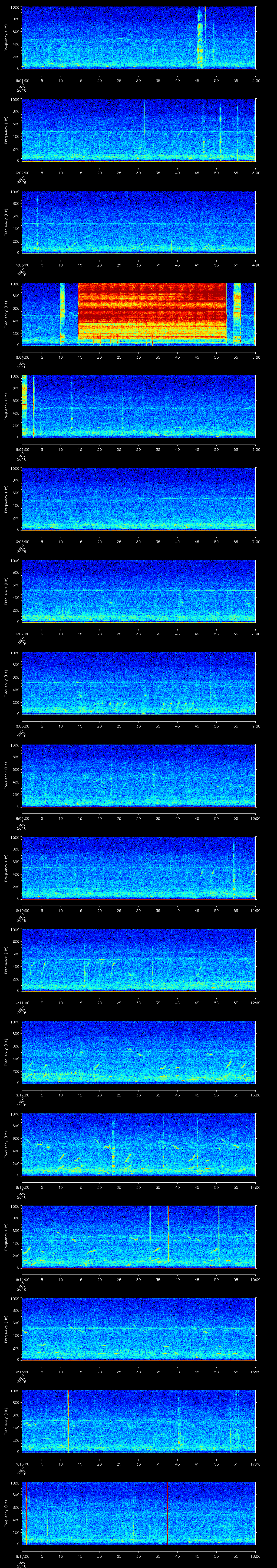
Task: Click the spectrogram panel starting at 6:02:00
Action: [x=139, y=130]
